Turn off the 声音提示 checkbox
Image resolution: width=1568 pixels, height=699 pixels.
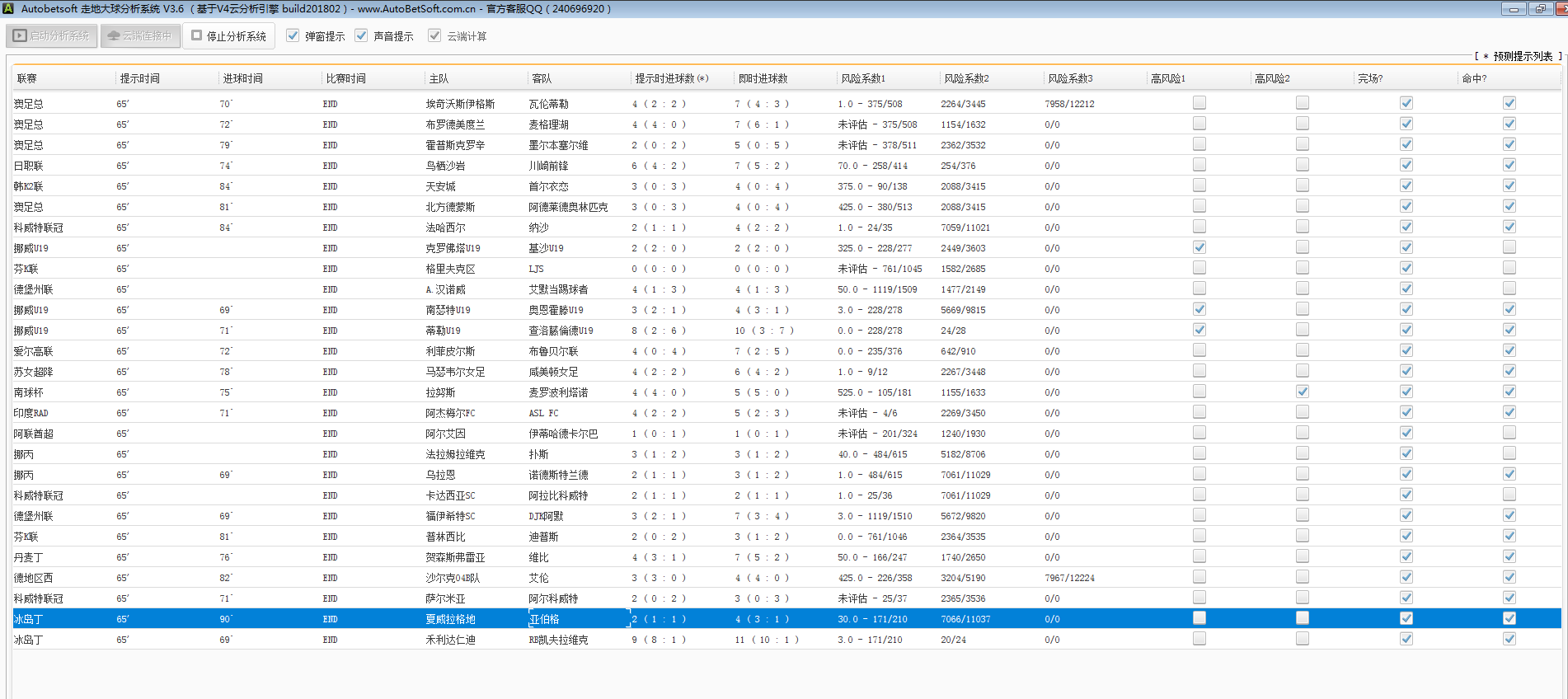coord(361,35)
